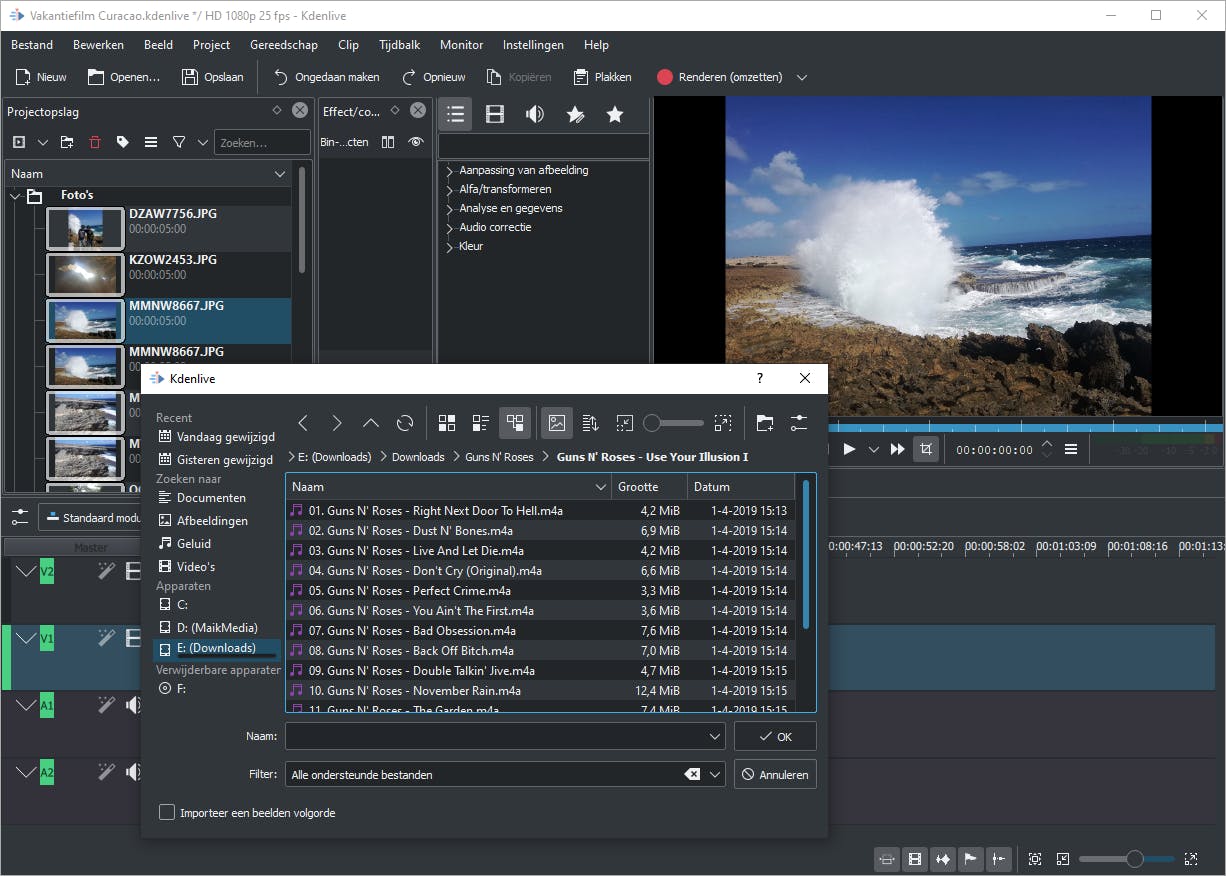Click the Annuleren button
This screenshot has width=1226, height=876.
point(775,774)
